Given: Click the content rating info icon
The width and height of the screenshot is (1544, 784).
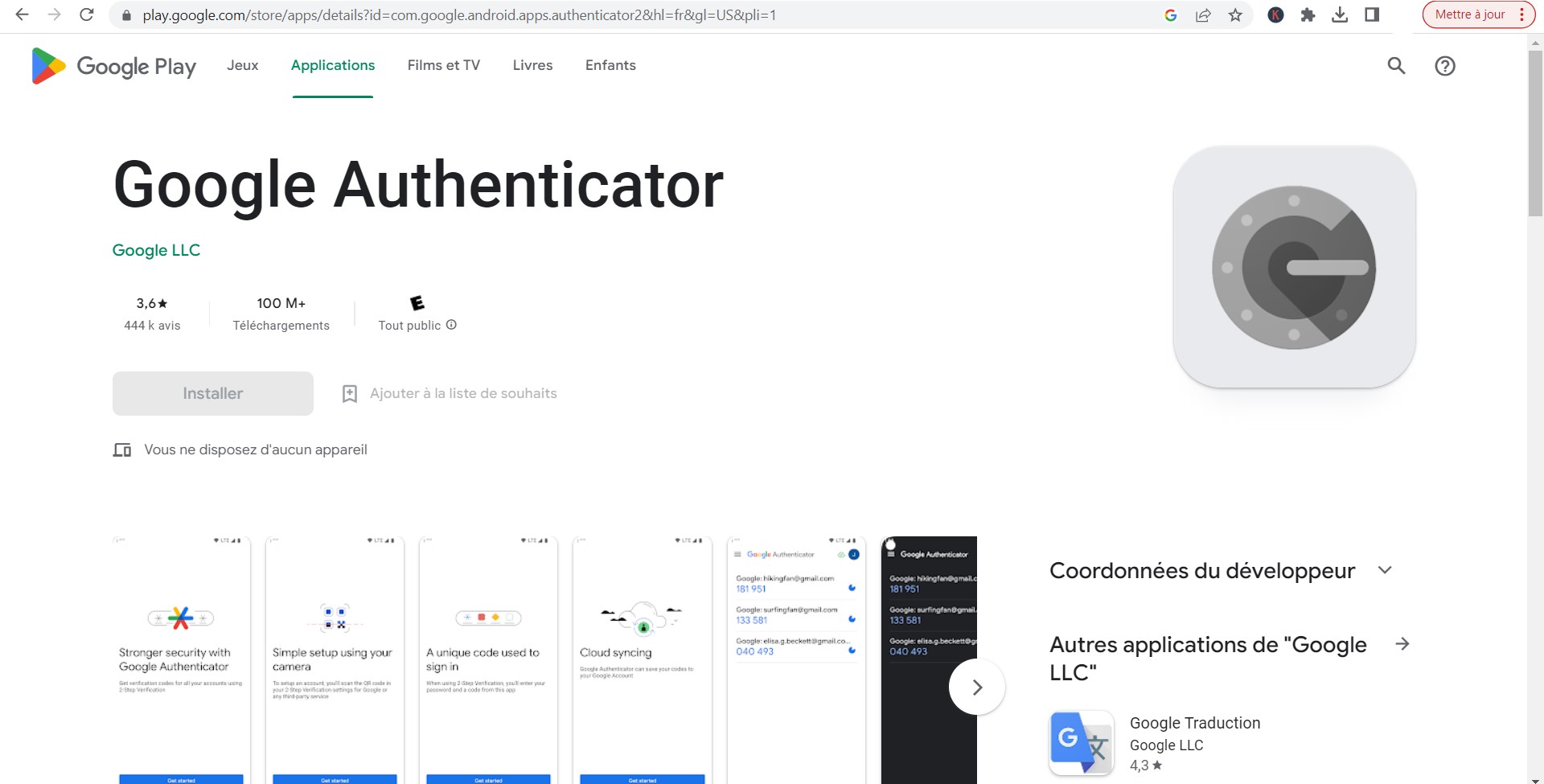Looking at the screenshot, I should tap(451, 325).
